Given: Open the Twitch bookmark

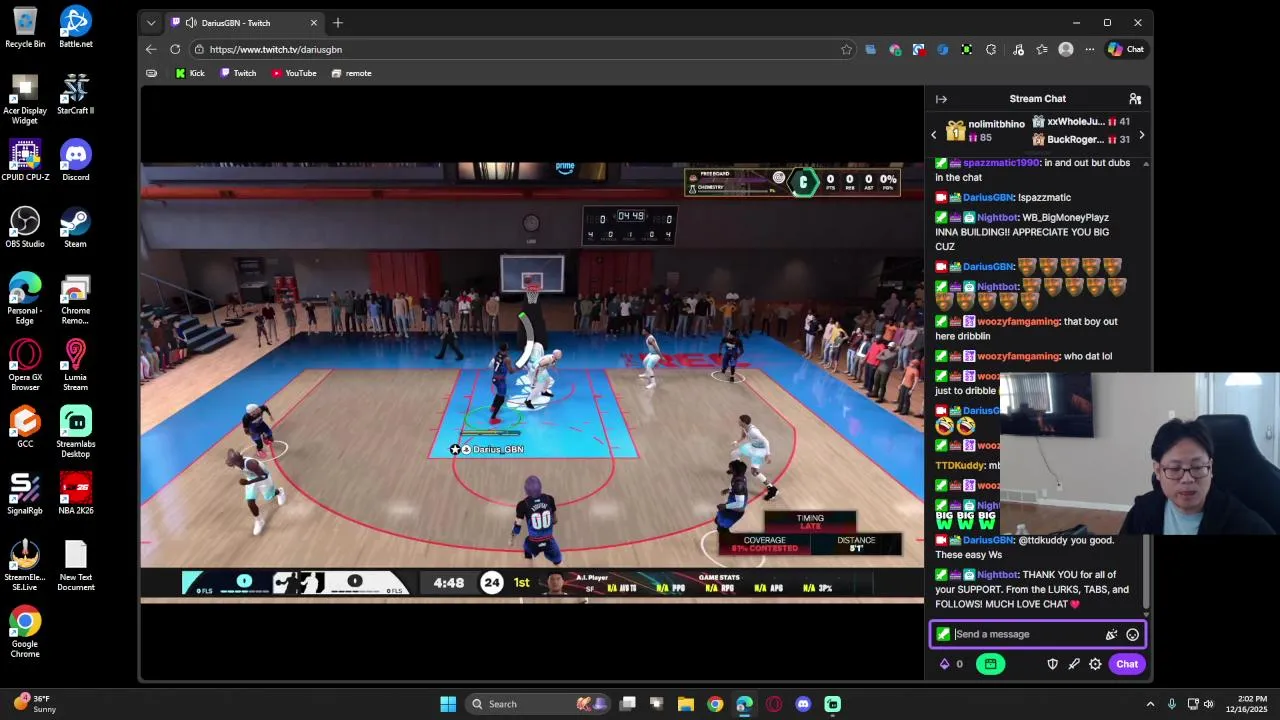Looking at the screenshot, I should click(x=238, y=73).
